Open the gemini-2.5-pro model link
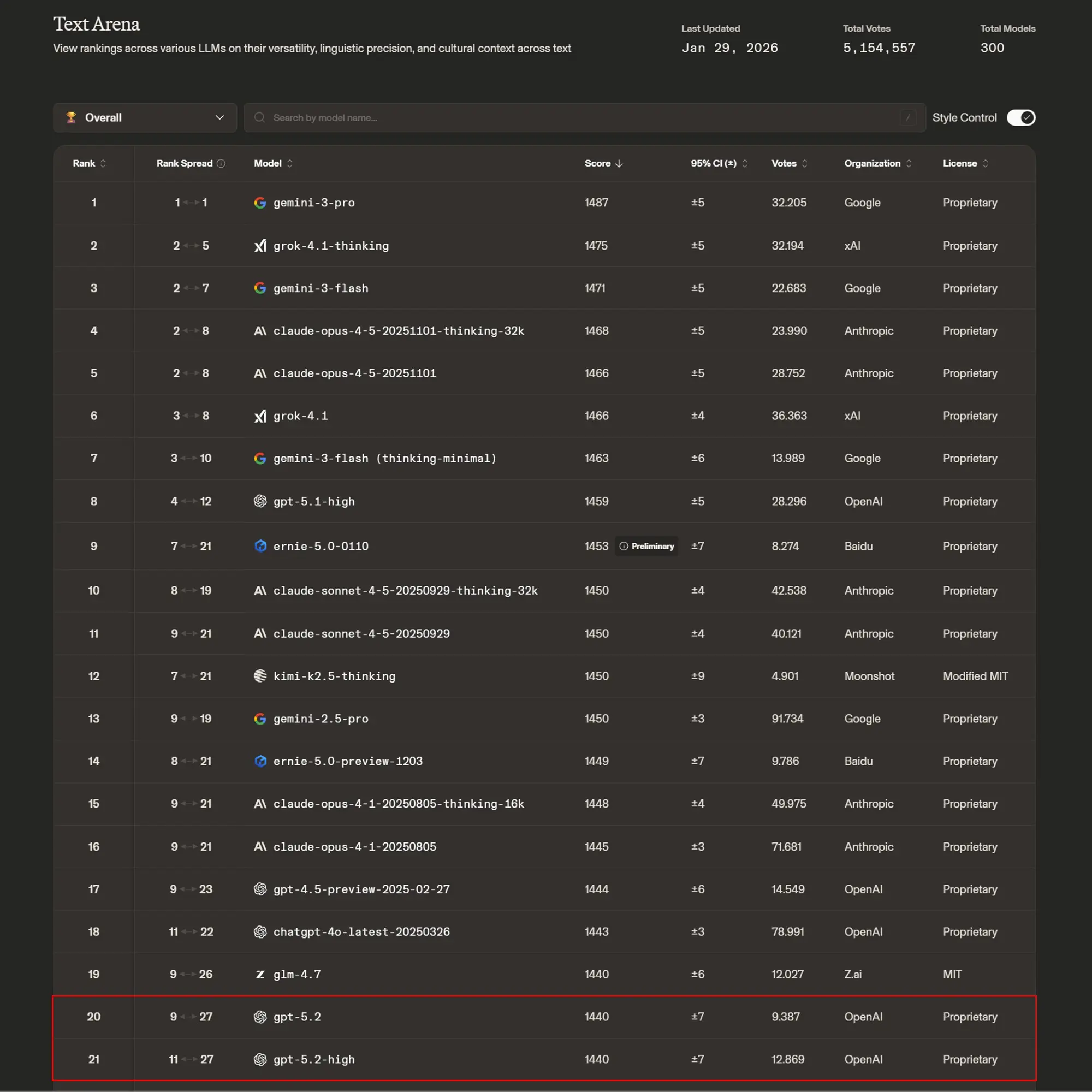 coord(321,719)
